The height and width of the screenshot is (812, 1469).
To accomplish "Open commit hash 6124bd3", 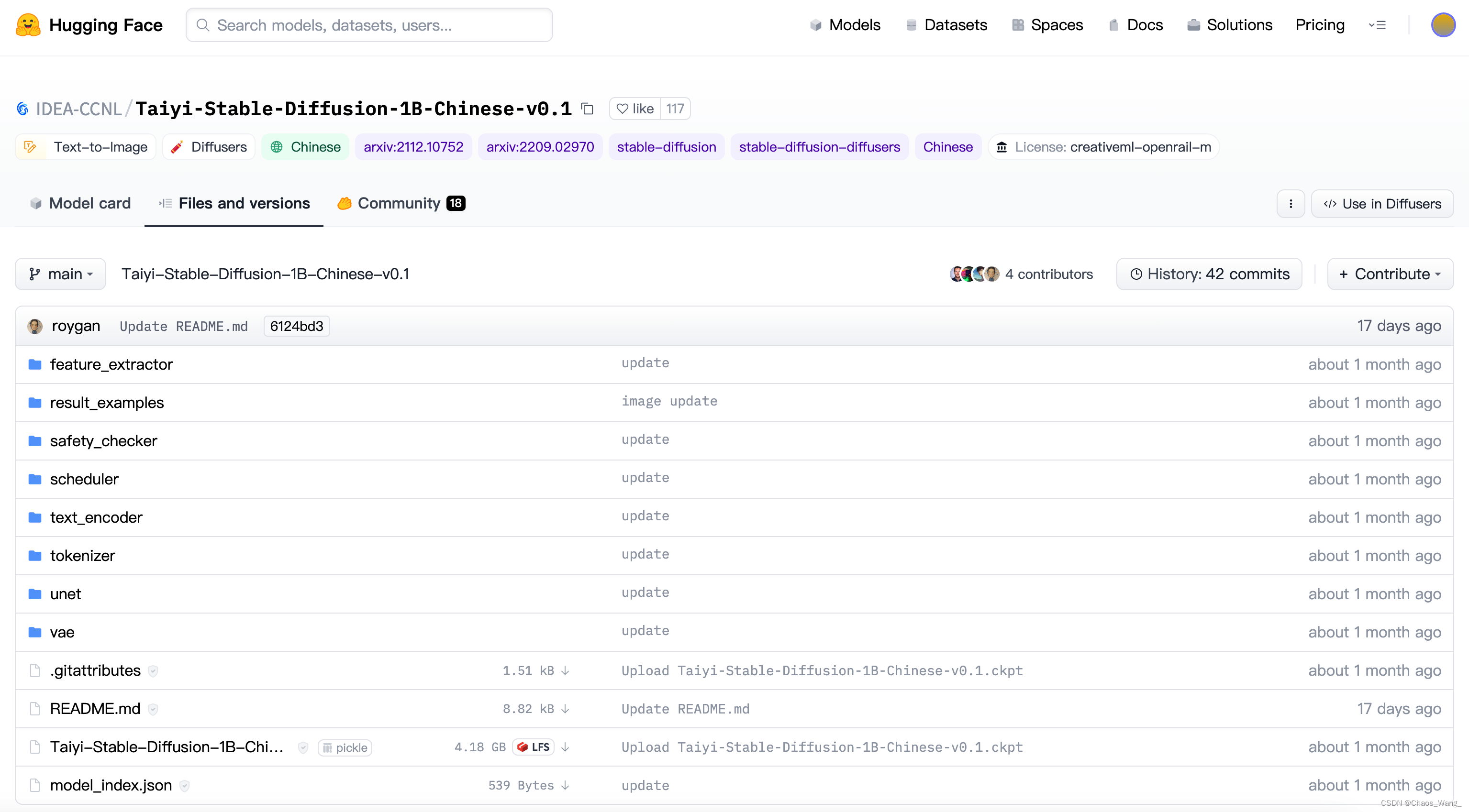I will (x=297, y=327).
